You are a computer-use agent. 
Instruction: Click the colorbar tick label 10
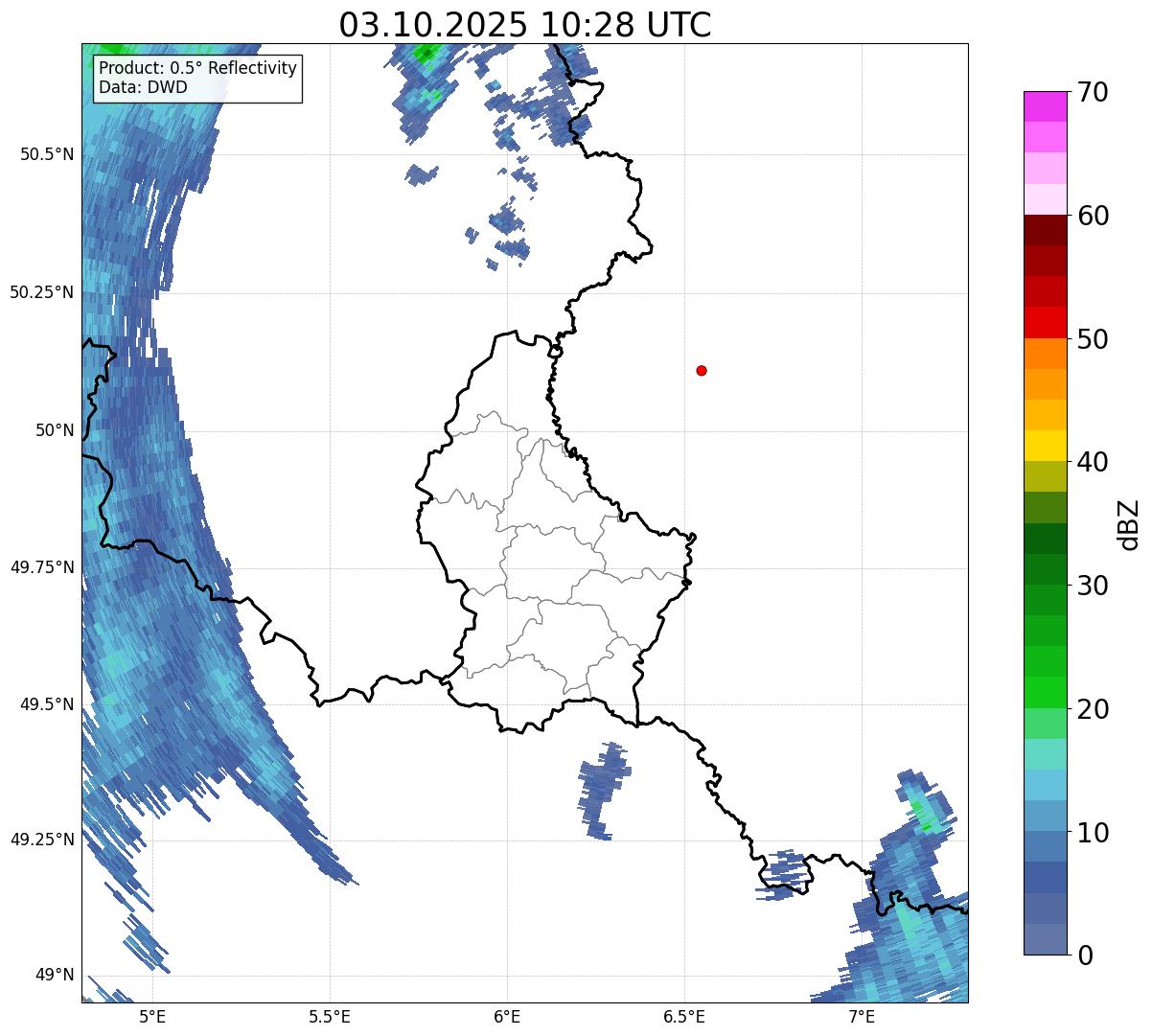[1093, 833]
